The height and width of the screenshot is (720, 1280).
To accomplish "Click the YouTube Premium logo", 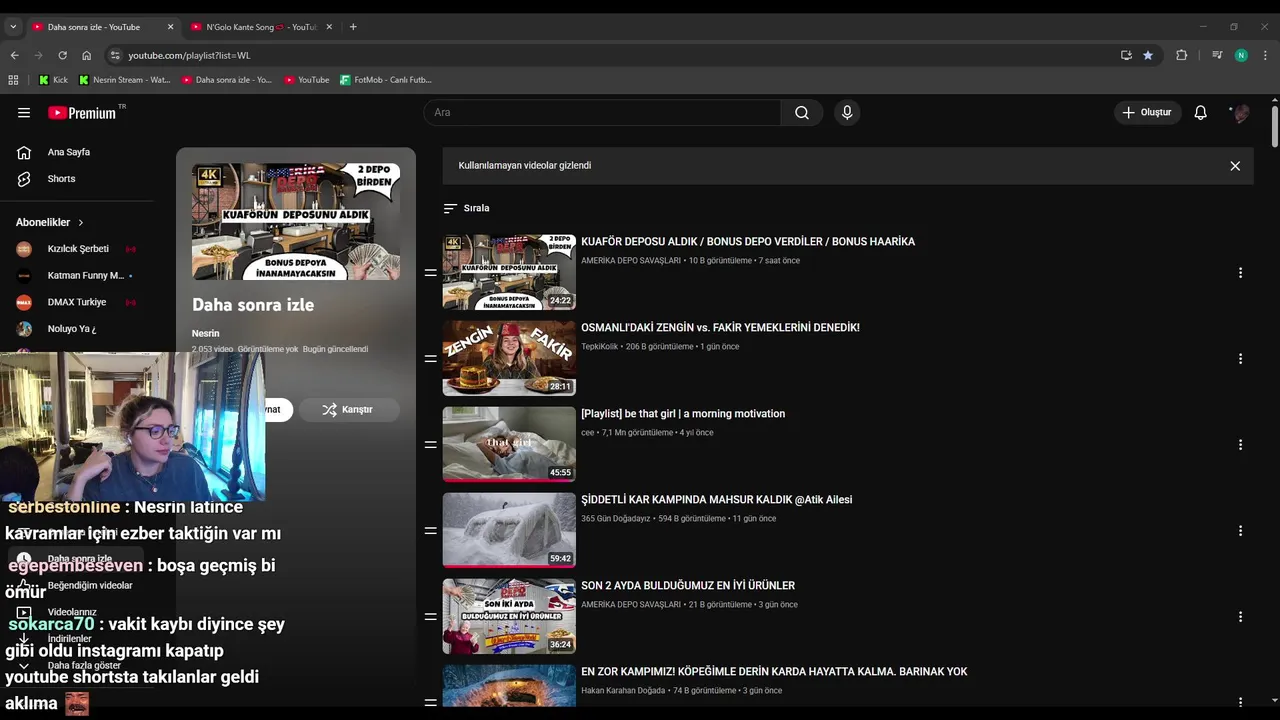I will (83, 113).
